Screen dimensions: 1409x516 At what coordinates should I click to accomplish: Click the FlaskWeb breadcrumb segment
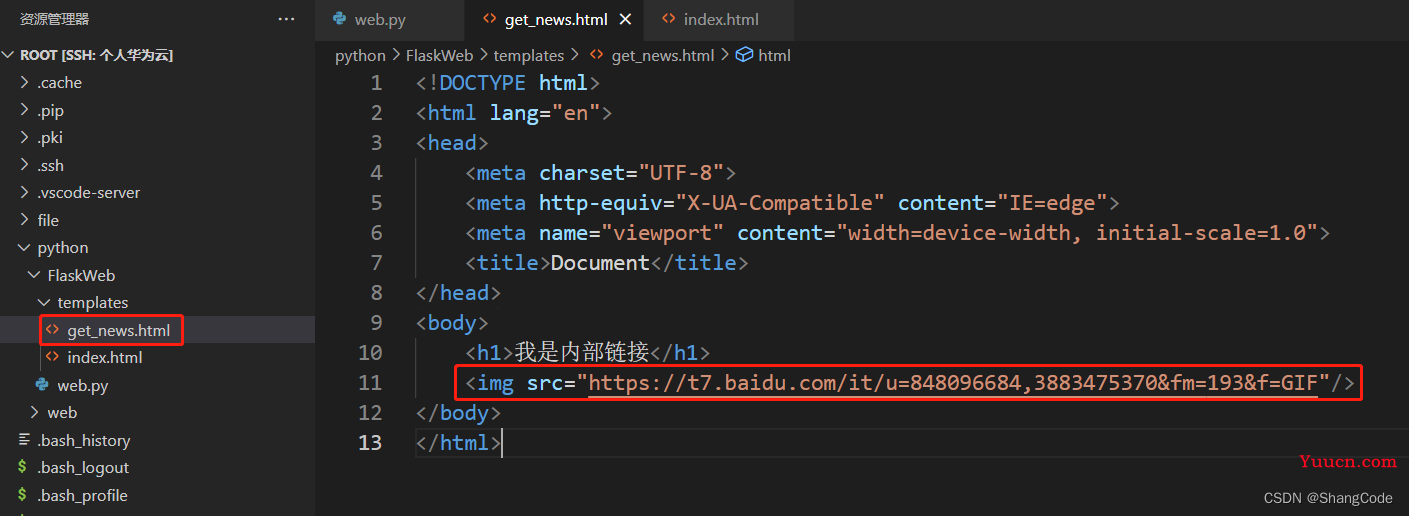tap(440, 55)
